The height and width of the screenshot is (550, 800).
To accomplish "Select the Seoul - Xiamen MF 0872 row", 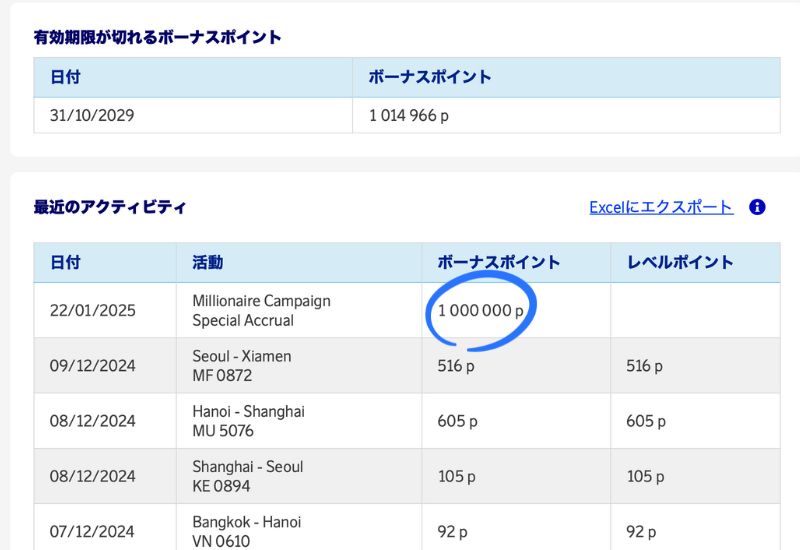I will [x=407, y=365].
